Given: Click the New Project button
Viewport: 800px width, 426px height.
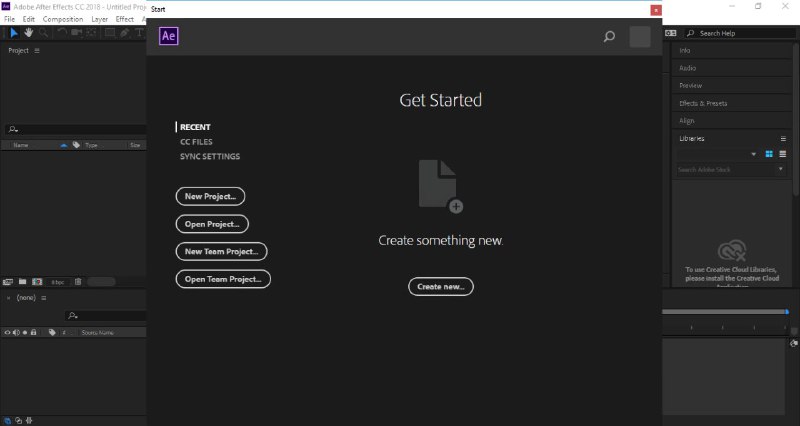Looking at the screenshot, I should 210,196.
